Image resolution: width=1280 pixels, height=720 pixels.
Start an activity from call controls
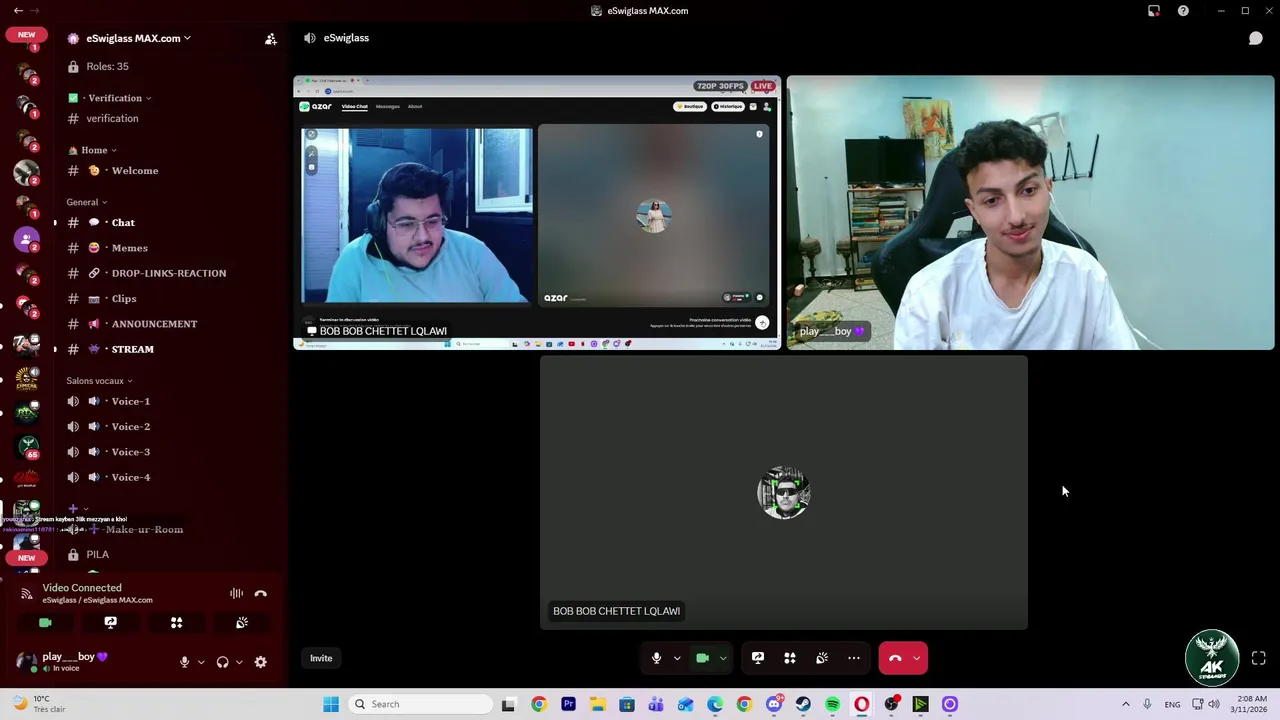[x=790, y=658]
